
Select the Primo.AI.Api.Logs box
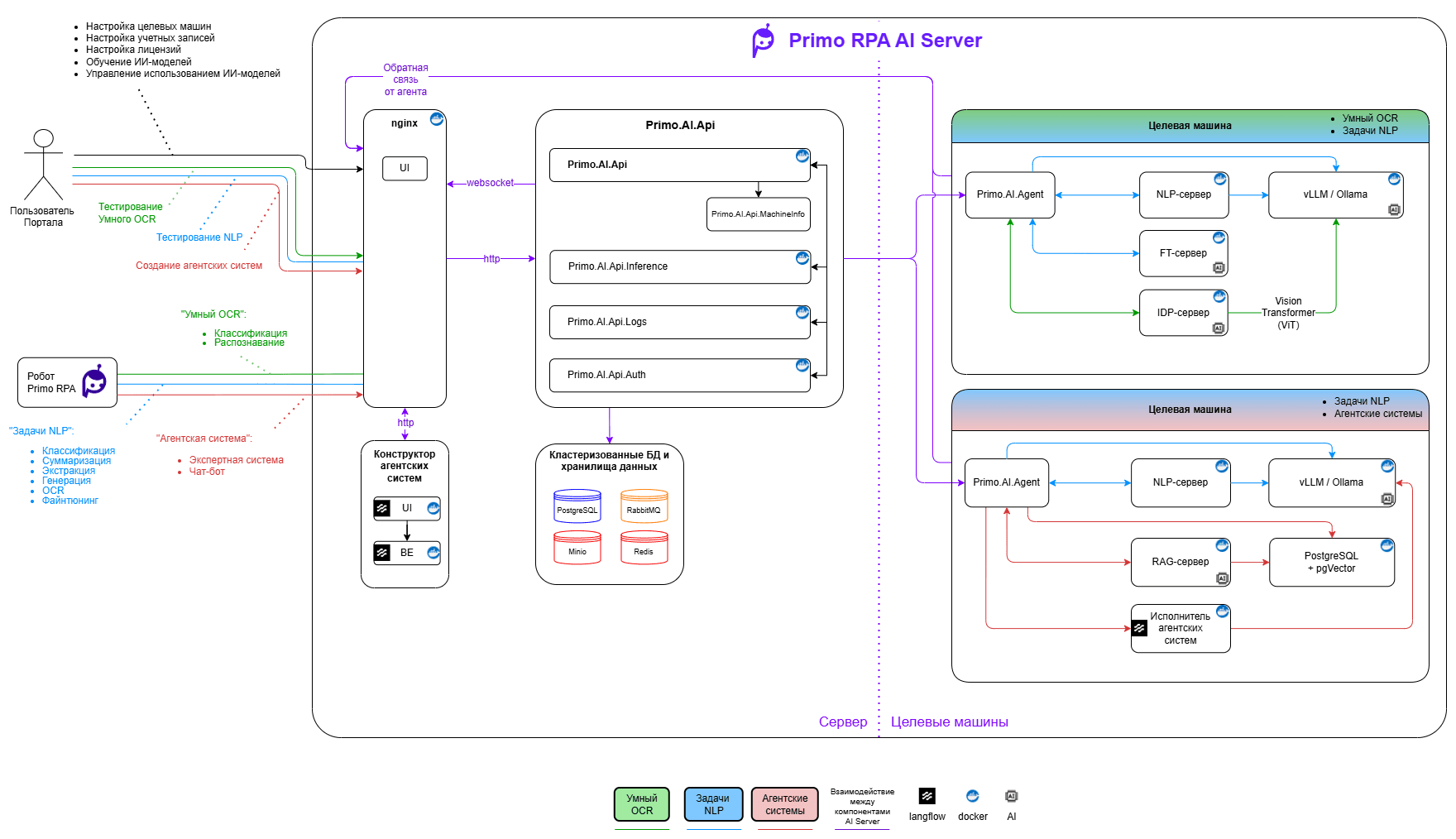(x=680, y=322)
